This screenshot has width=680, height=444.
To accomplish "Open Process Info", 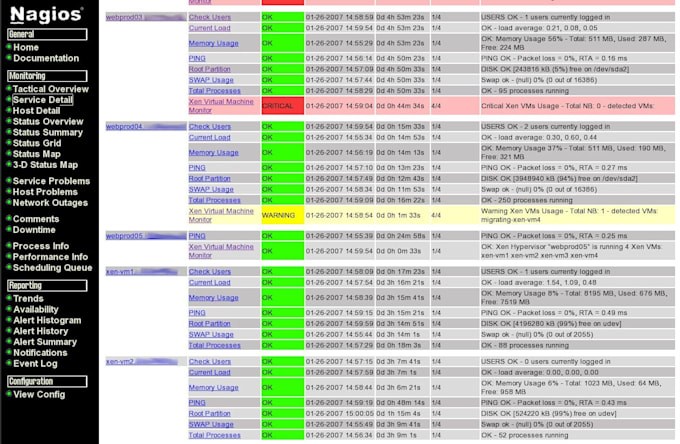I will 41,246.
